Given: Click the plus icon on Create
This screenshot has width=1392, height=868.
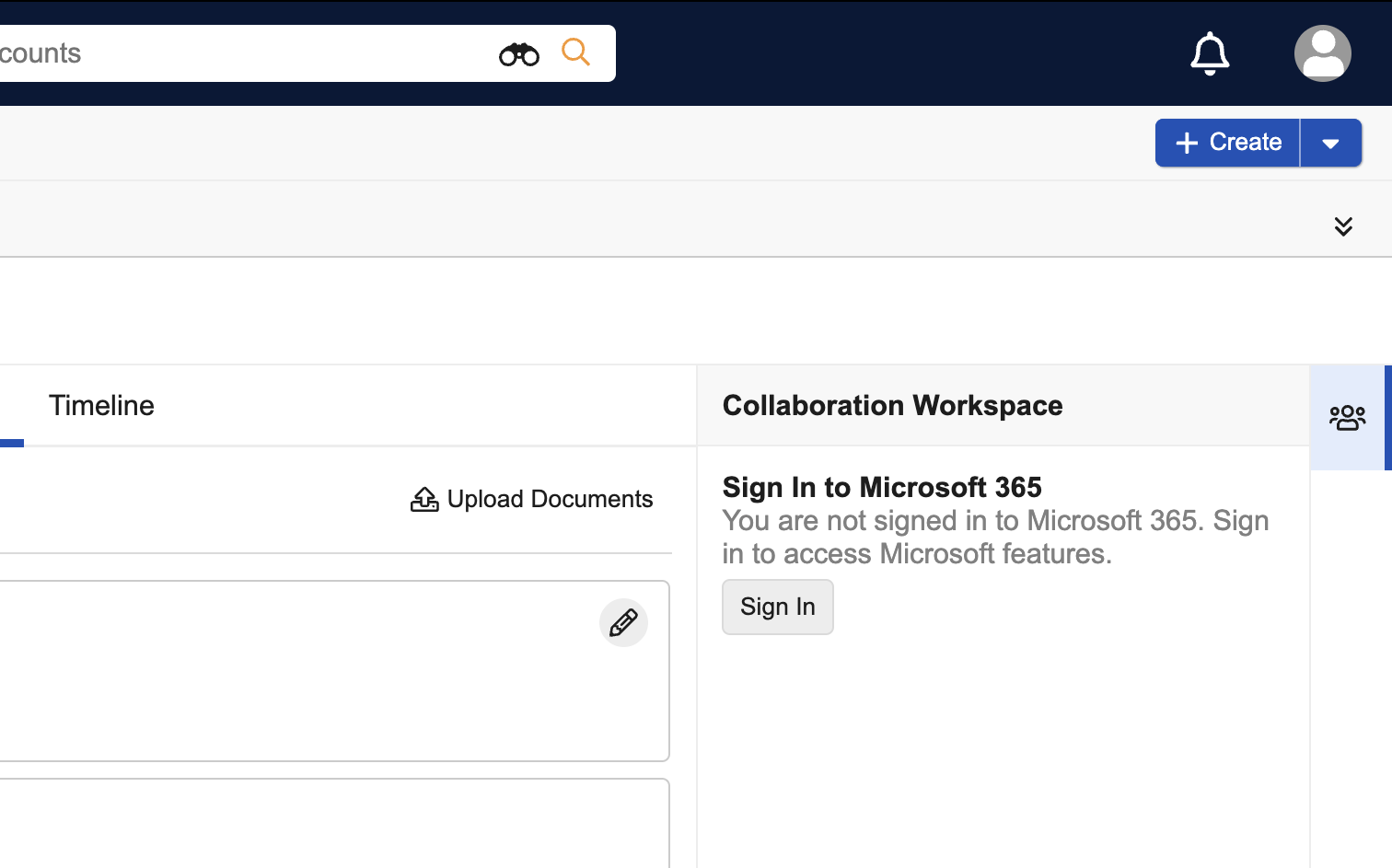Looking at the screenshot, I should 1187,143.
